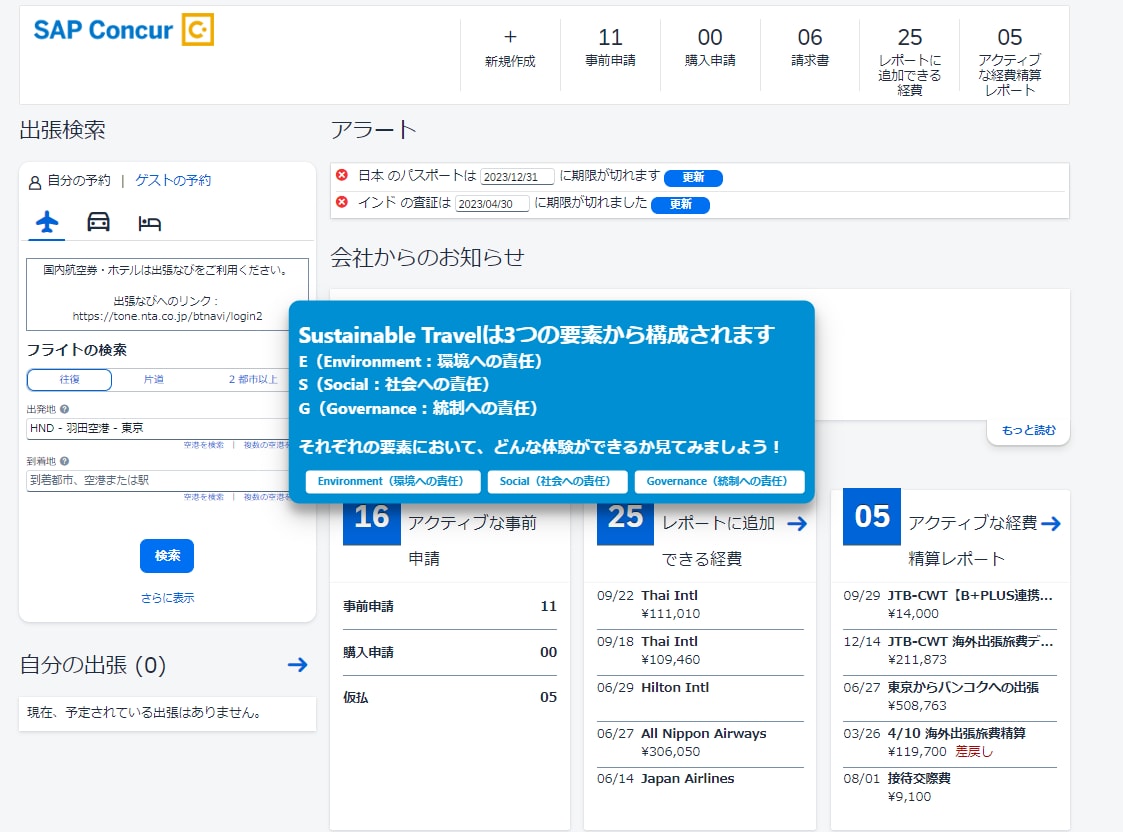This screenshot has width=1123, height=832.
Task: Click the blue 05 reports count tile
Action: pyautogui.click(x=872, y=517)
